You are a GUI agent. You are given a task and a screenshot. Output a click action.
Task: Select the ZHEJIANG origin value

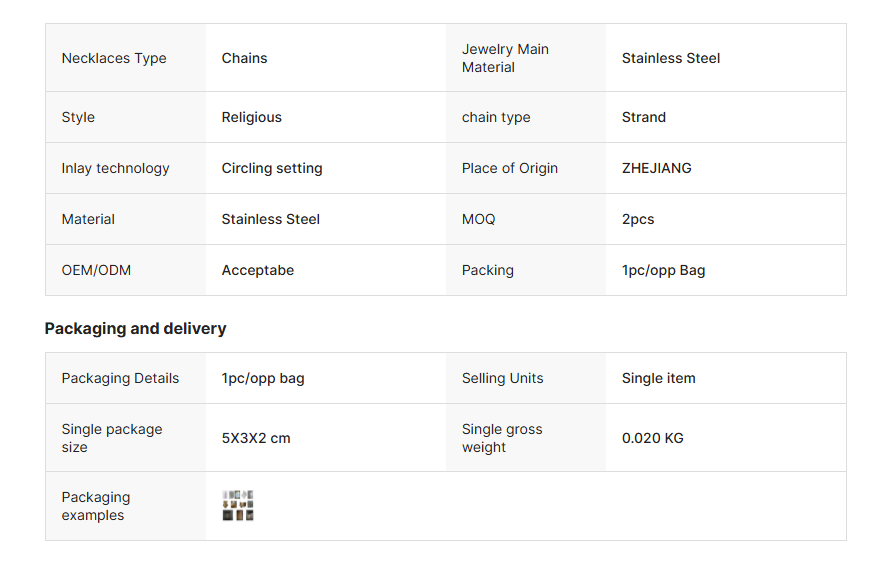click(x=656, y=168)
